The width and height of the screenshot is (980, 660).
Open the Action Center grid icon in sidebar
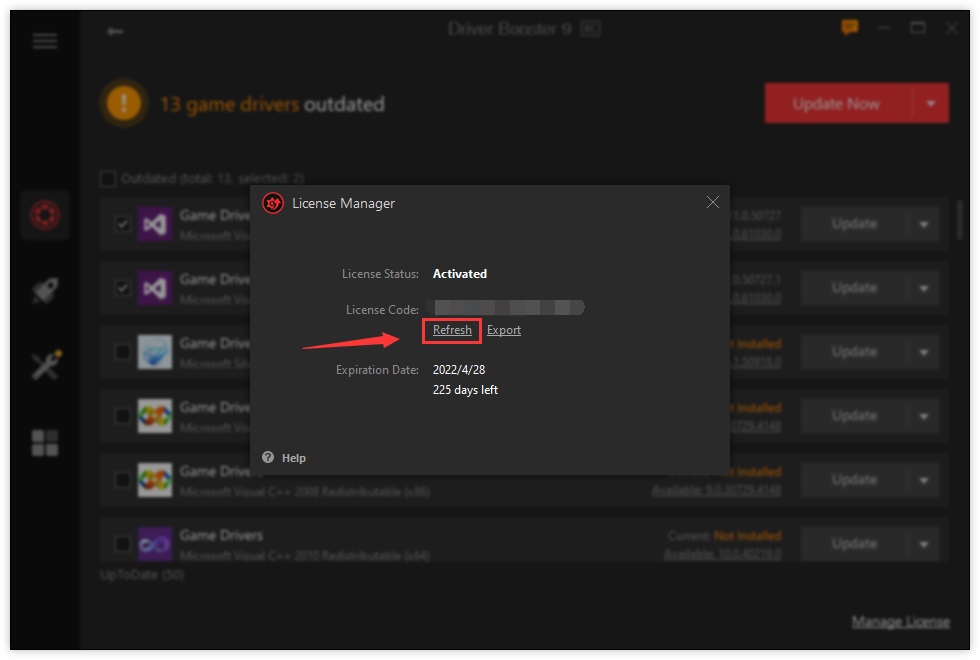(45, 442)
